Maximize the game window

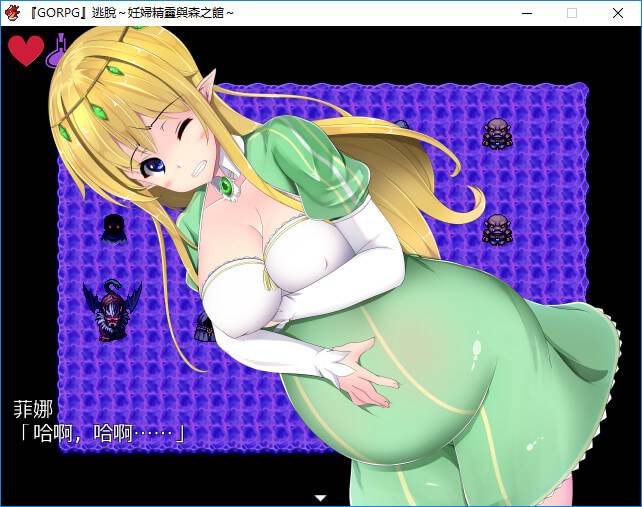click(x=572, y=12)
